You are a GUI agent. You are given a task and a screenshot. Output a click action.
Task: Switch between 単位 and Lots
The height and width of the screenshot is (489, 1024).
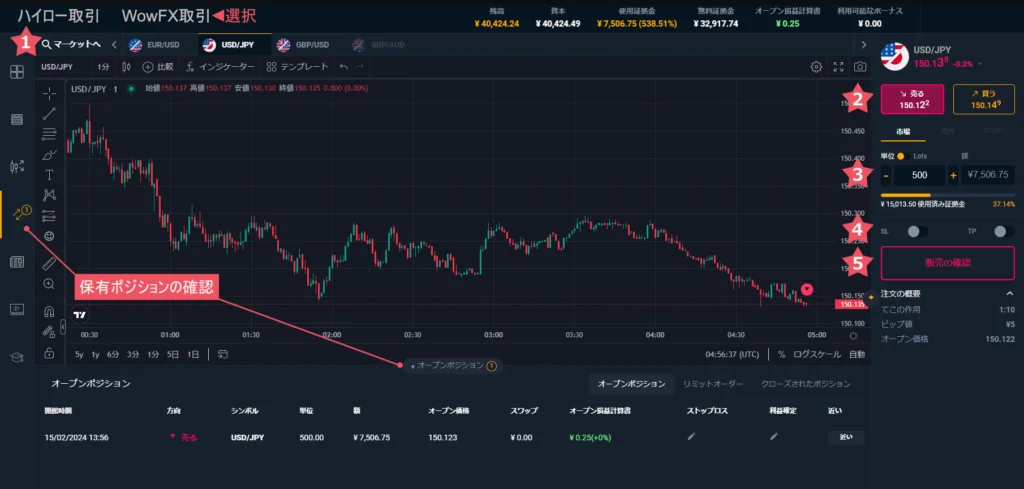tap(903, 156)
